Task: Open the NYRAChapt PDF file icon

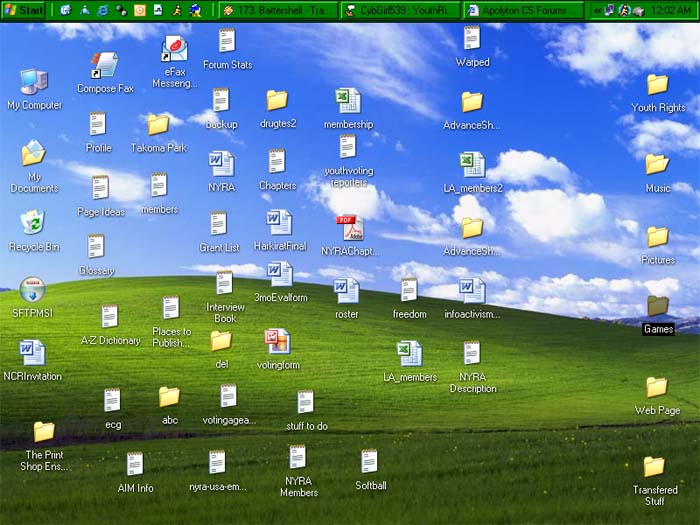Action: (348, 228)
